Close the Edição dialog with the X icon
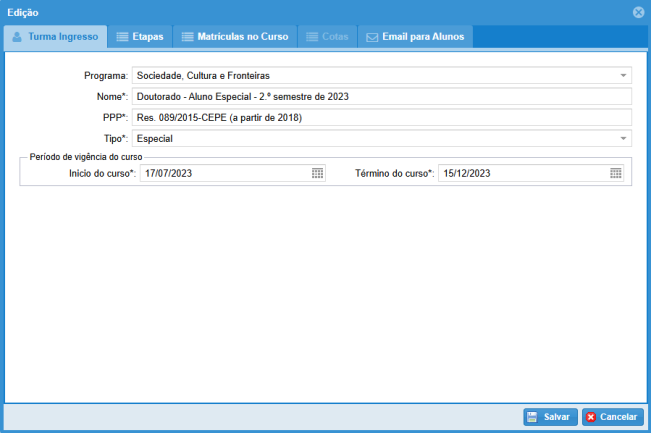Screen dimensions: 651x433 click(x=638, y=12)
